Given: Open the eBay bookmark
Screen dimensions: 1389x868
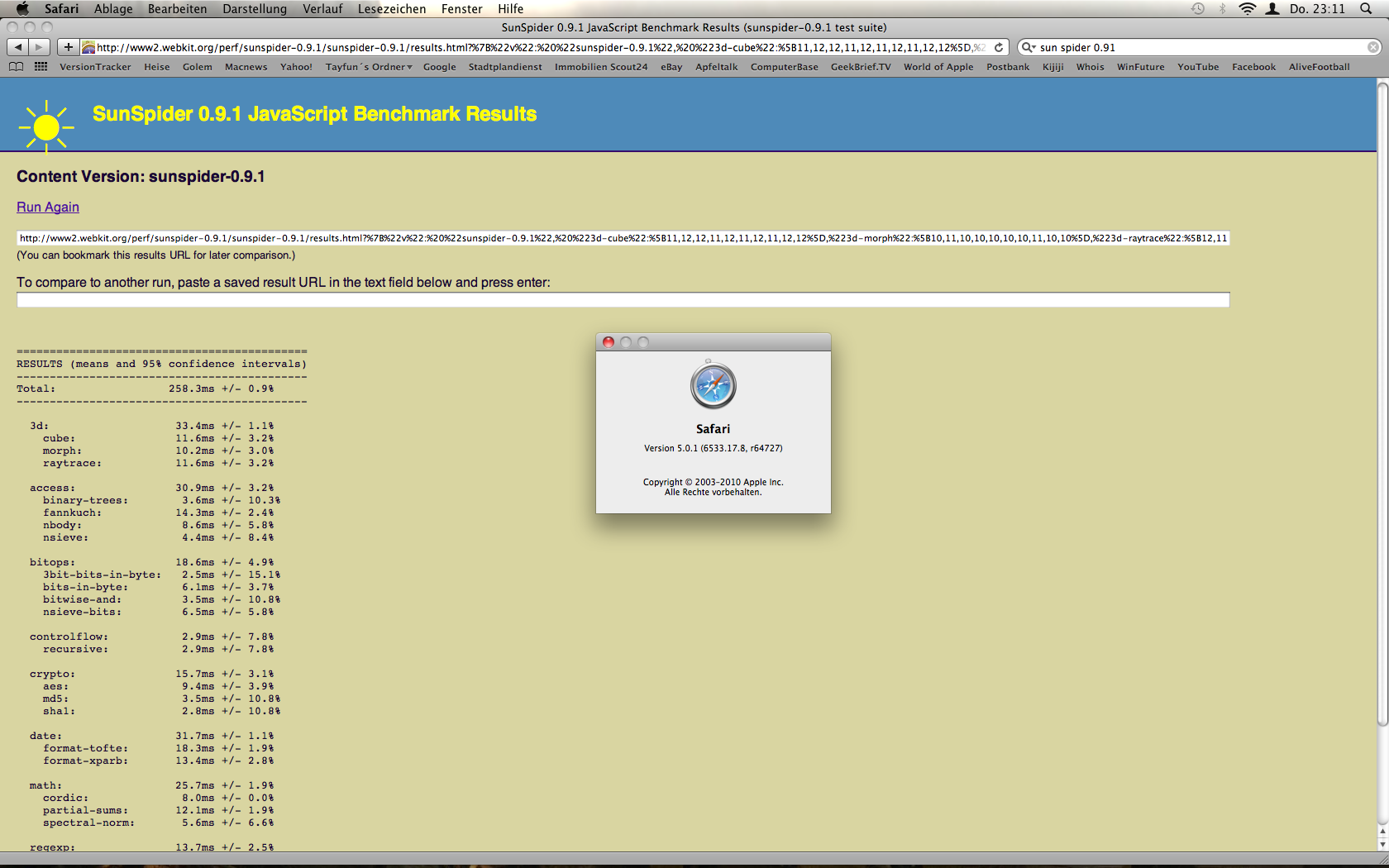Looking at the screenshot, I should [x=671, y=67].
